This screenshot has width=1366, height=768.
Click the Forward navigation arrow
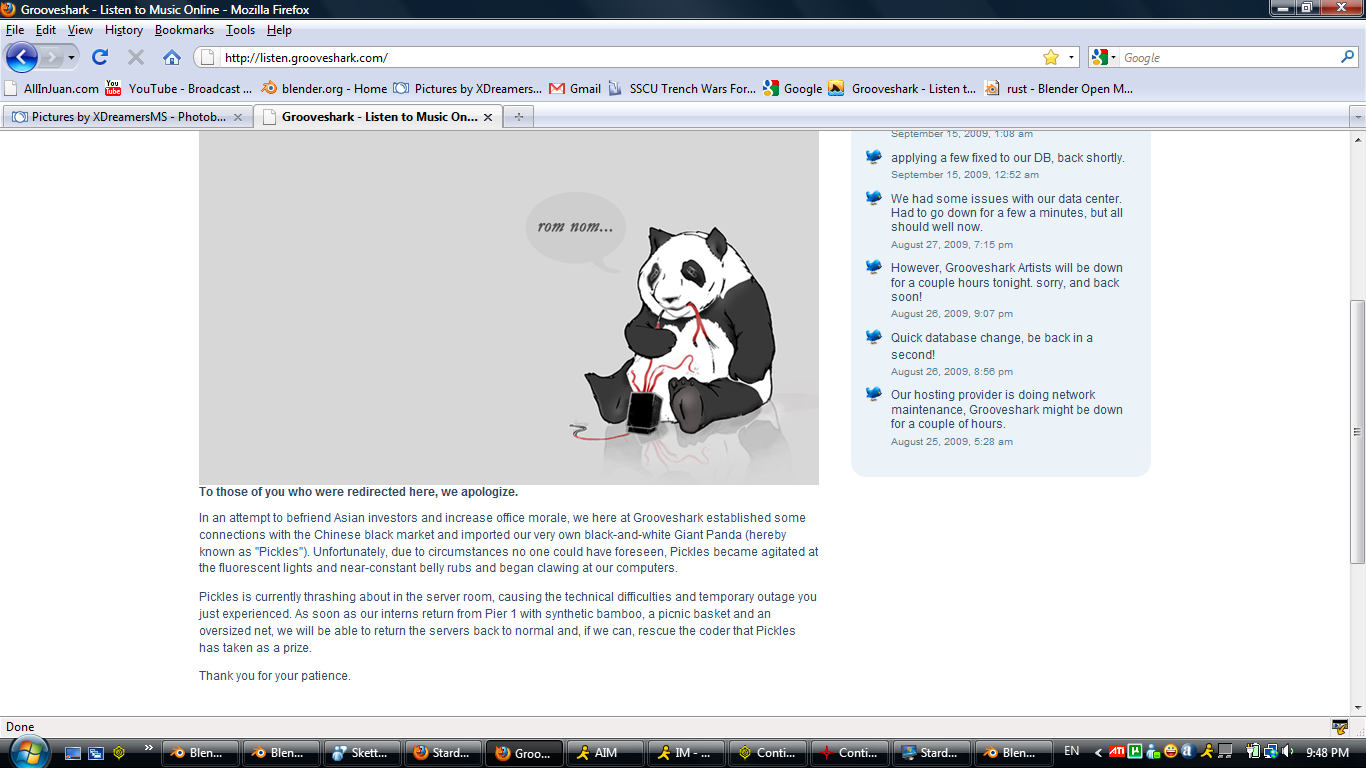52,57
